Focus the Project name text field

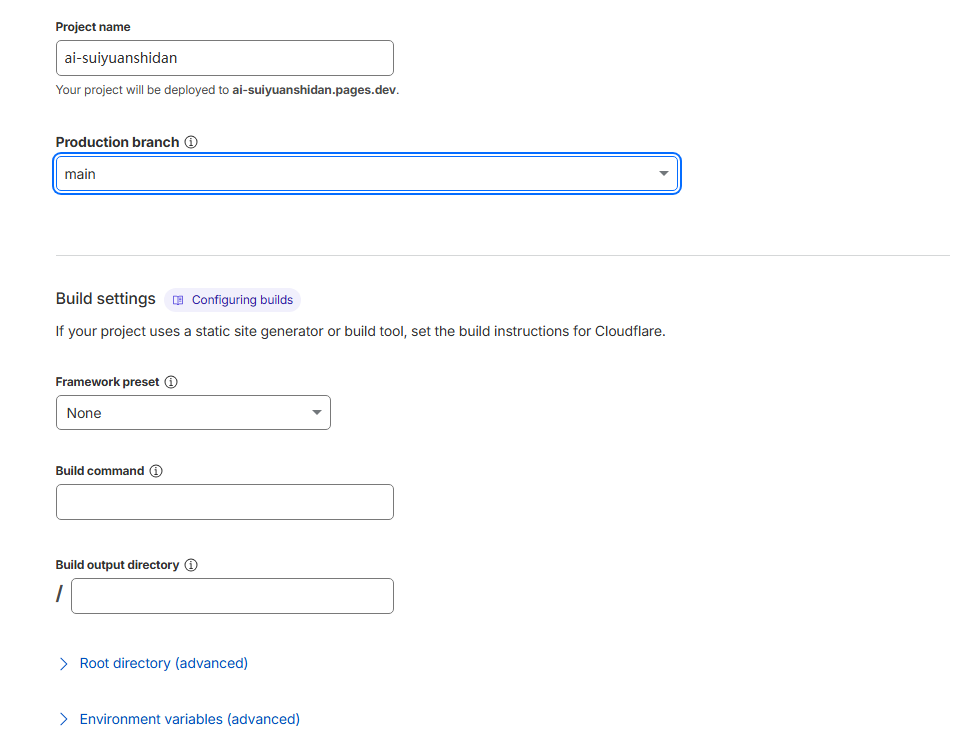click(x=224, y=58)
